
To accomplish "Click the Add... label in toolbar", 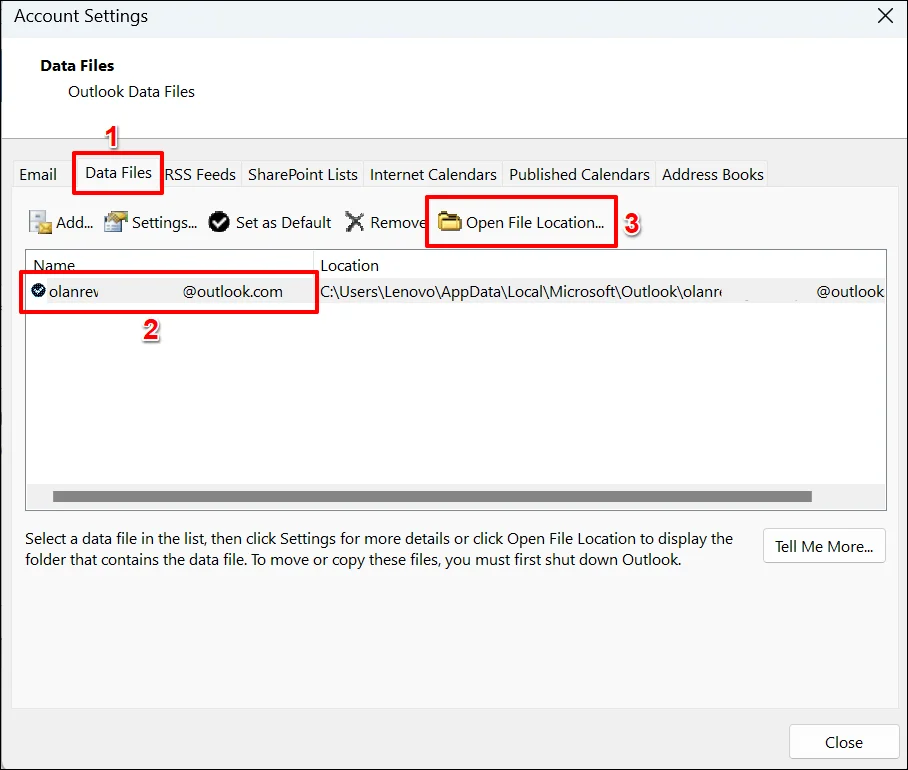I will 75,222.
